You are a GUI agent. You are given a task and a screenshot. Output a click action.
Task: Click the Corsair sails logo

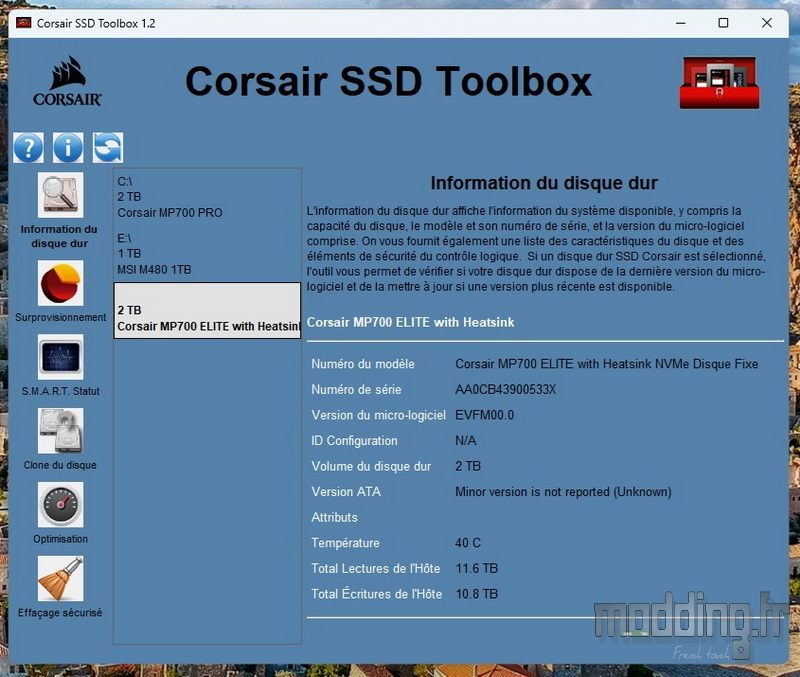(67, 81)
